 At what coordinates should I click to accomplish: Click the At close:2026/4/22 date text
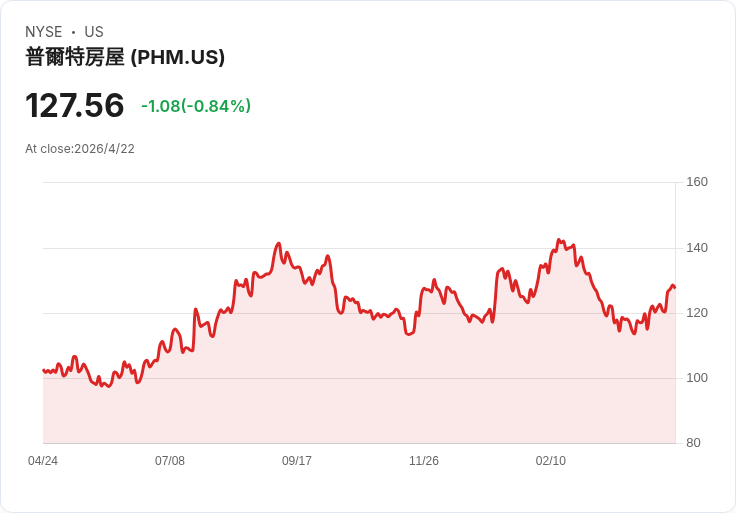tap(80, 149)
